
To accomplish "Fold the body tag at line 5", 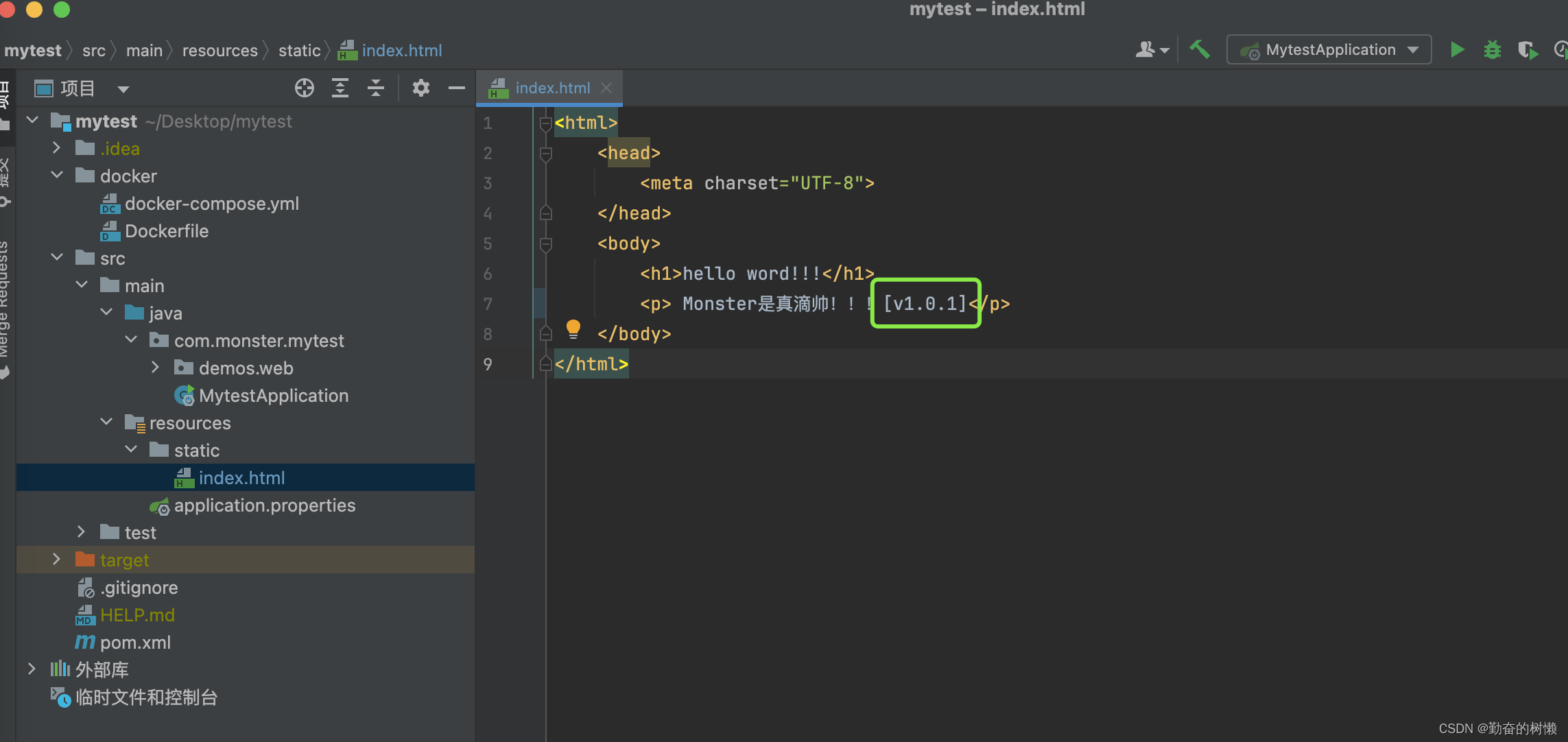I will pos(546,244).
